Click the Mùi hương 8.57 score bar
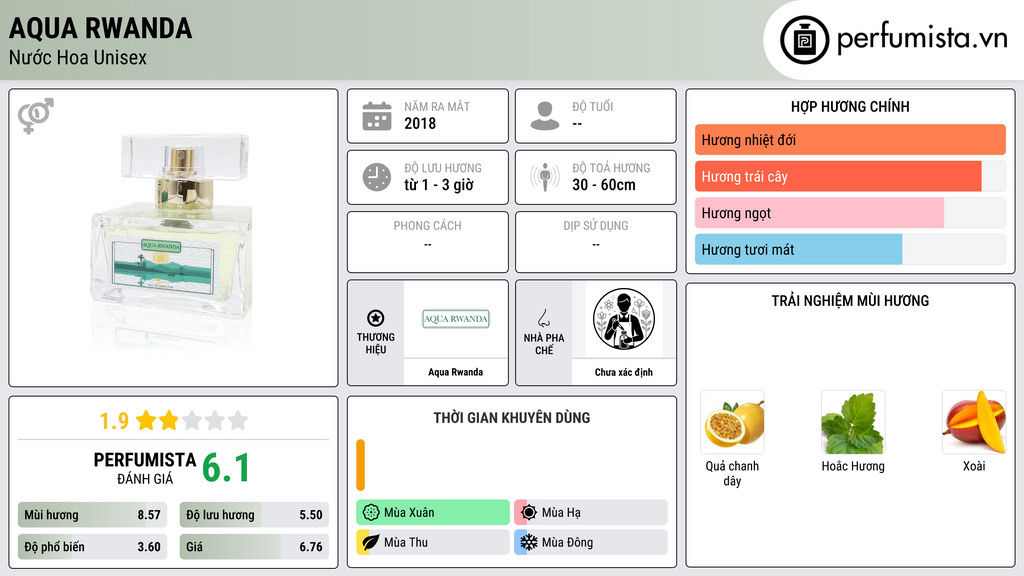The image size is (1024, 576). 93,515
